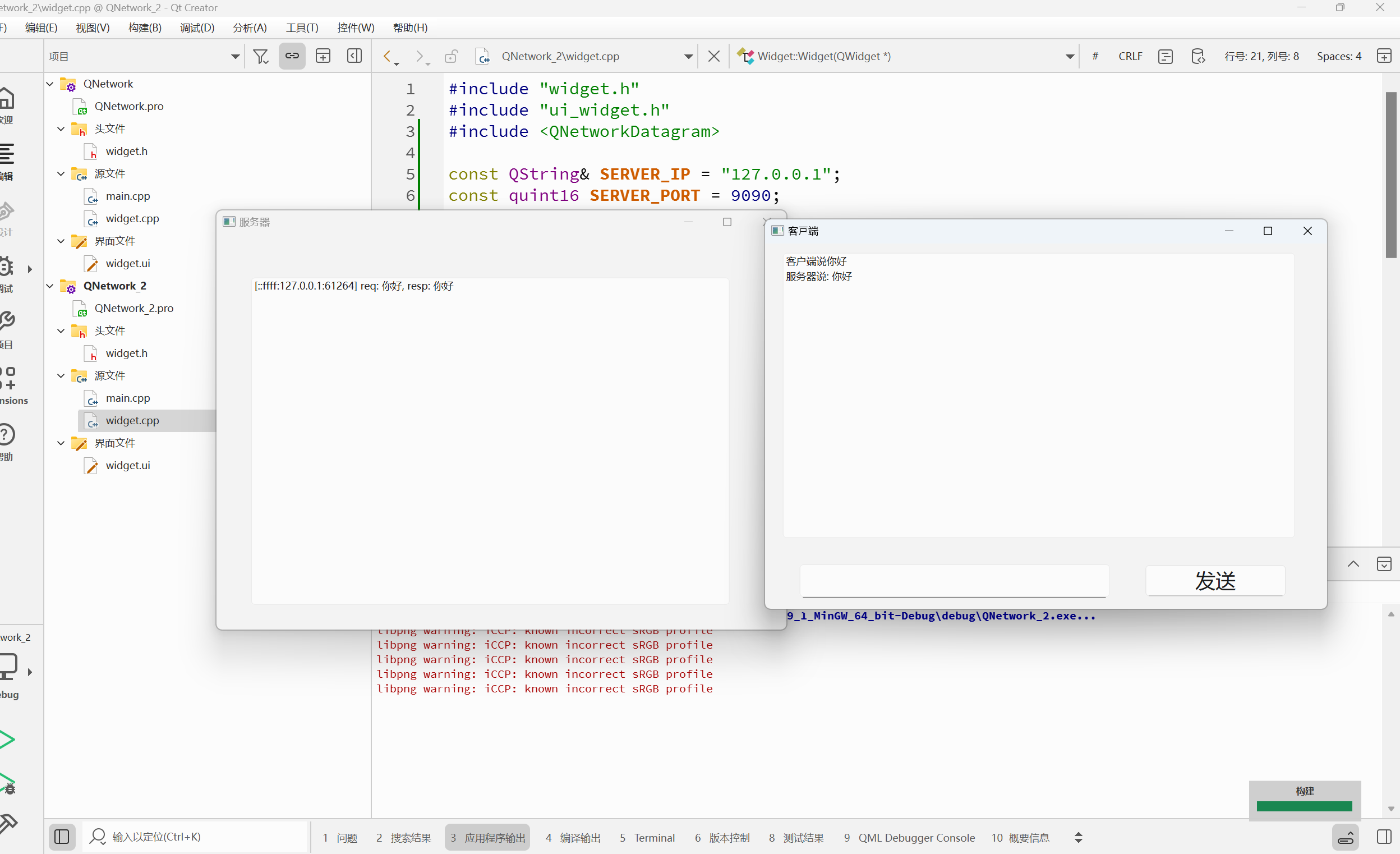Click the message input field in 客户端

[954, 581]
